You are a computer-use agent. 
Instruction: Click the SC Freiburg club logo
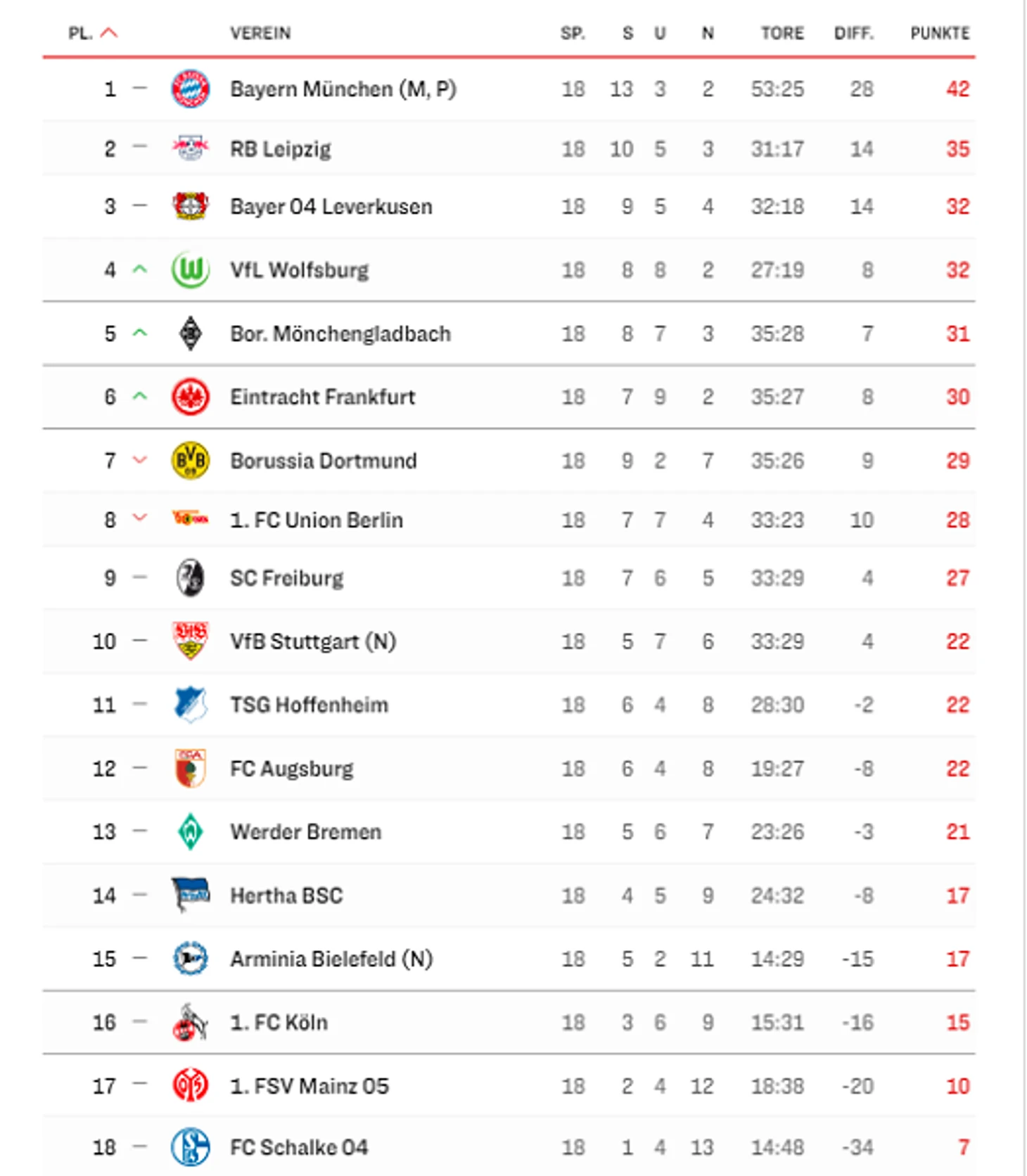tap(190, 578)
